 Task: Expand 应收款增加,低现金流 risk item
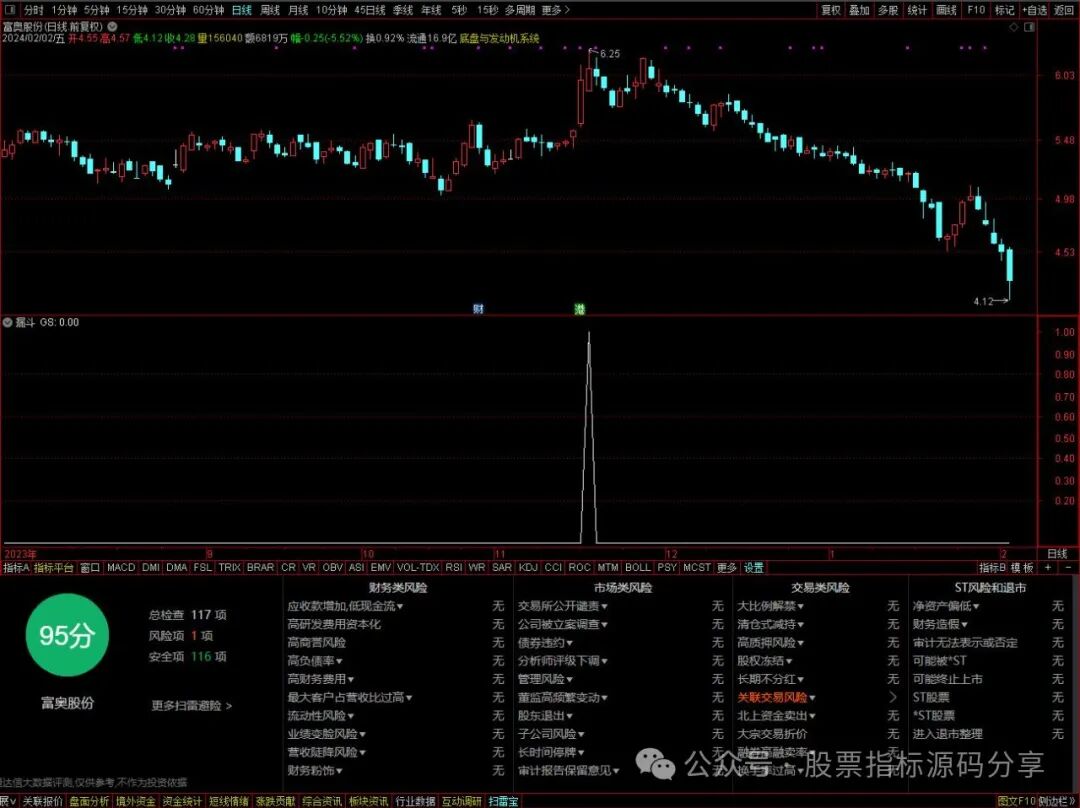click(345, 606)
